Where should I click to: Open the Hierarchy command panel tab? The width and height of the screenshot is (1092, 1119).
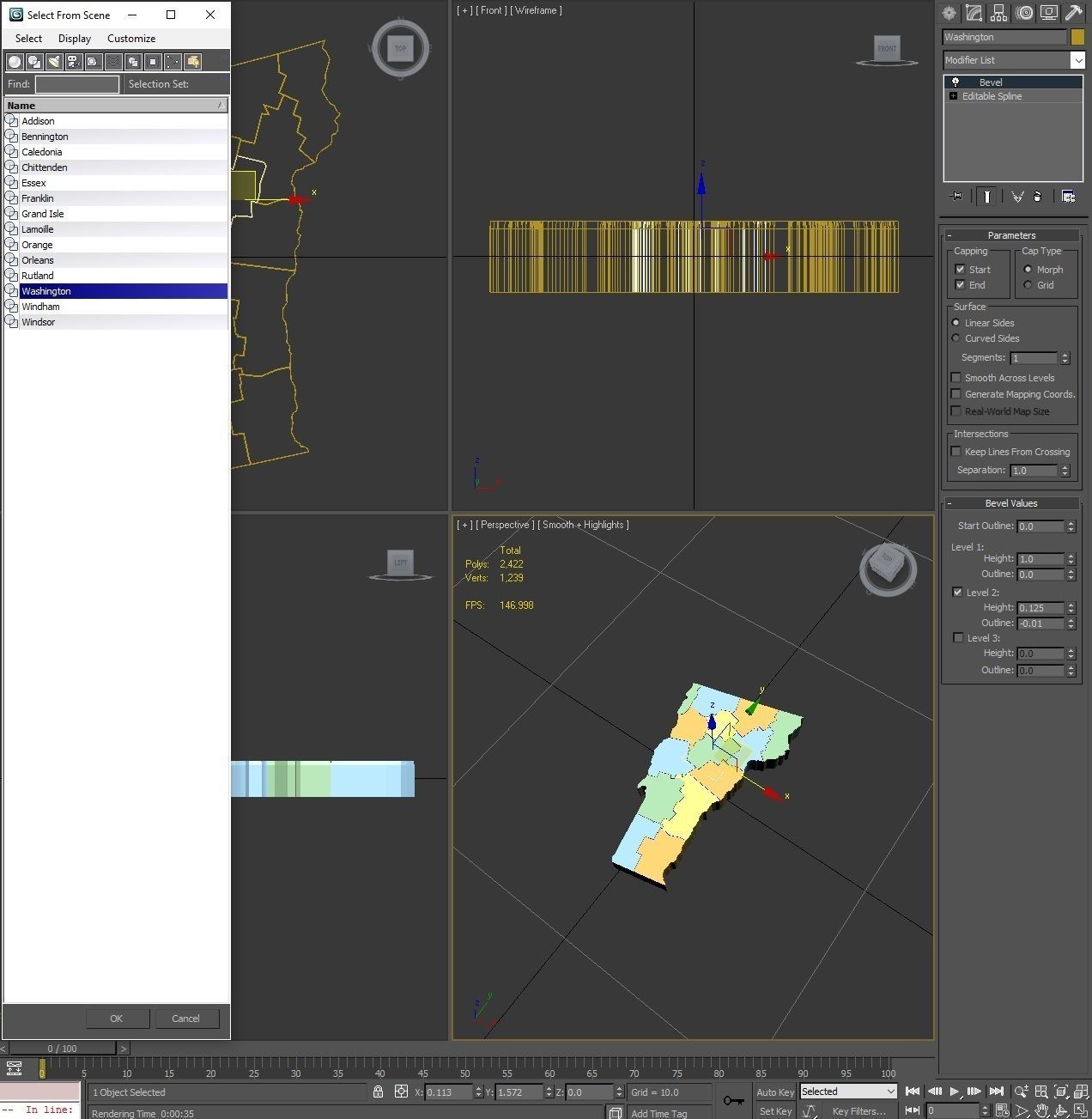998,13
